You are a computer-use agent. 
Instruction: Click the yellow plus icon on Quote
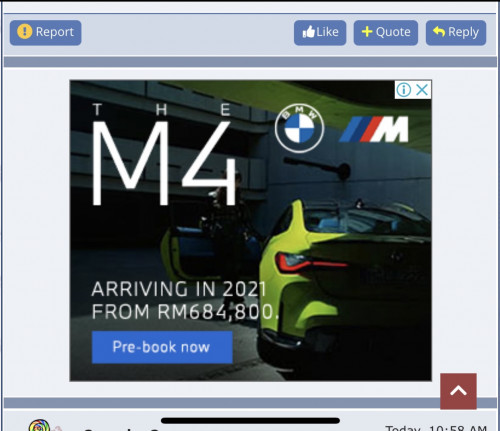[x=367, y=32]
